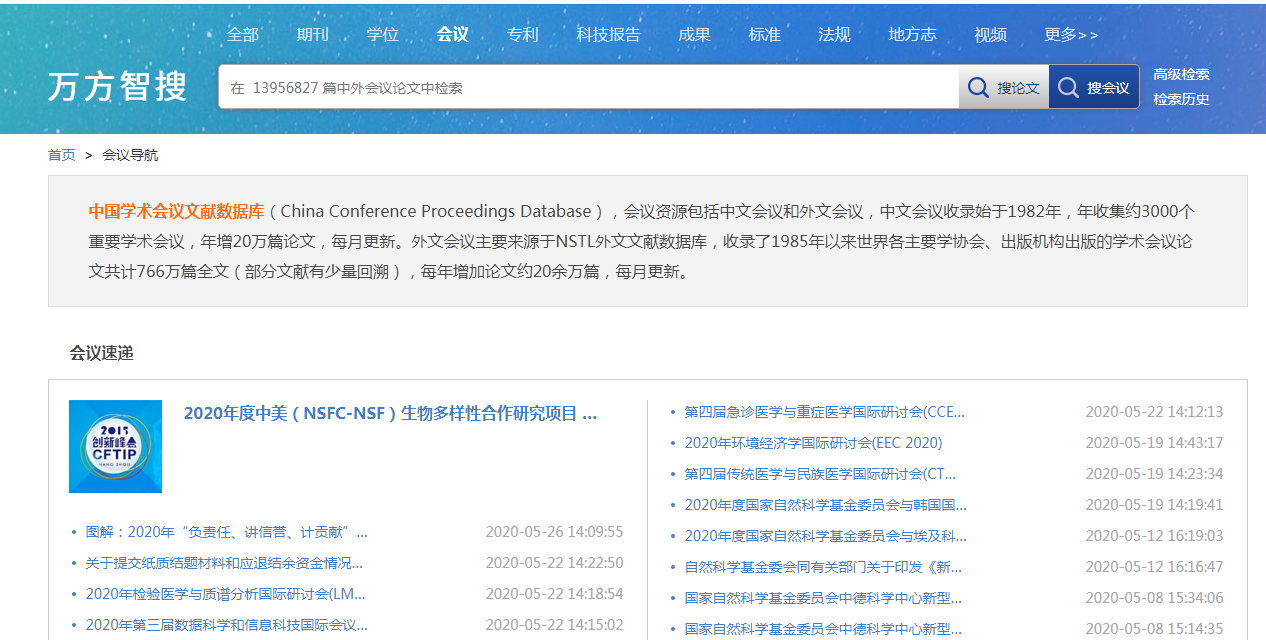Viewport: 1266px width, 640px height.
Task: Select the 学位 tab
Action: click(x=383, y=34)
